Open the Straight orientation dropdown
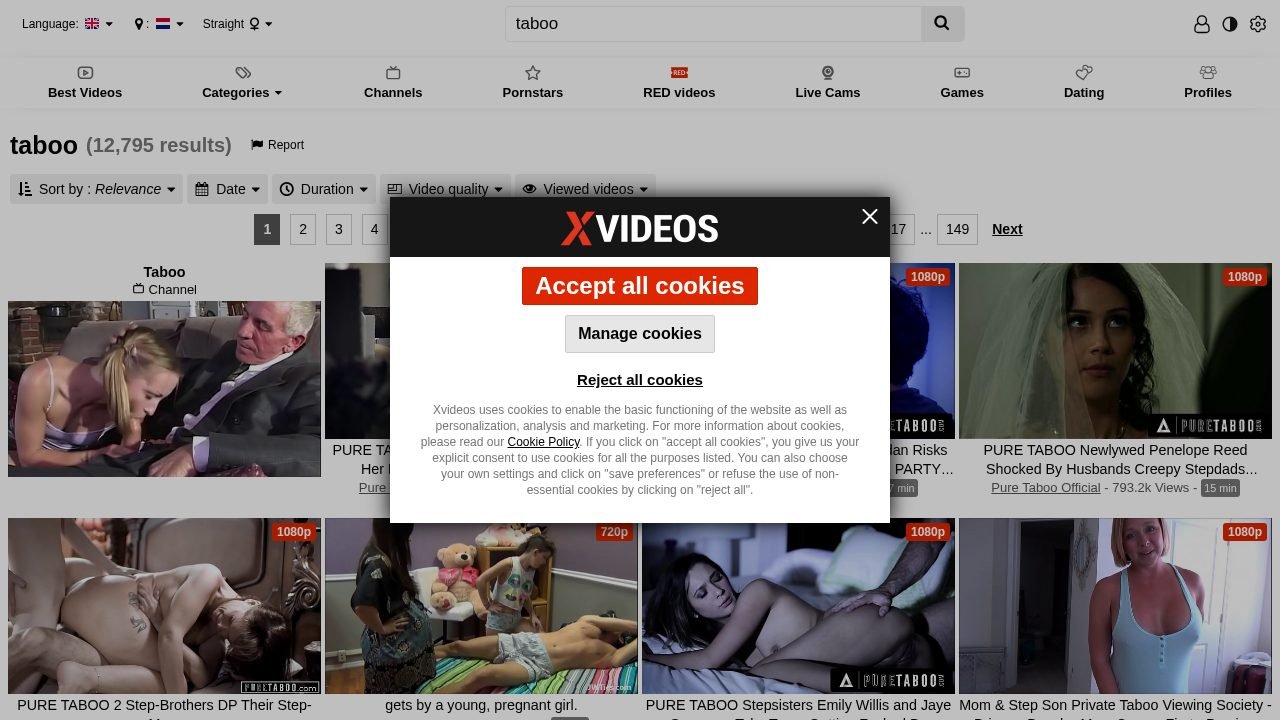Image resolution: width=1280 pixels, height=720 pixels. [x=237, y=24]
